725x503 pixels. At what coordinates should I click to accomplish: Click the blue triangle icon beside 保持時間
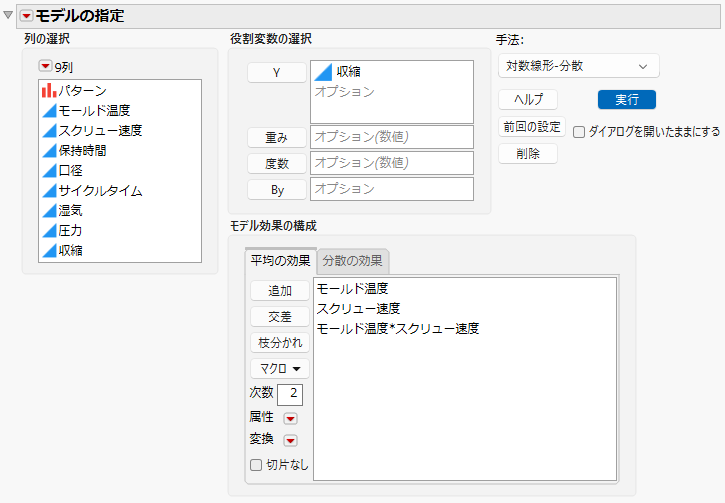tap(49, 151)
